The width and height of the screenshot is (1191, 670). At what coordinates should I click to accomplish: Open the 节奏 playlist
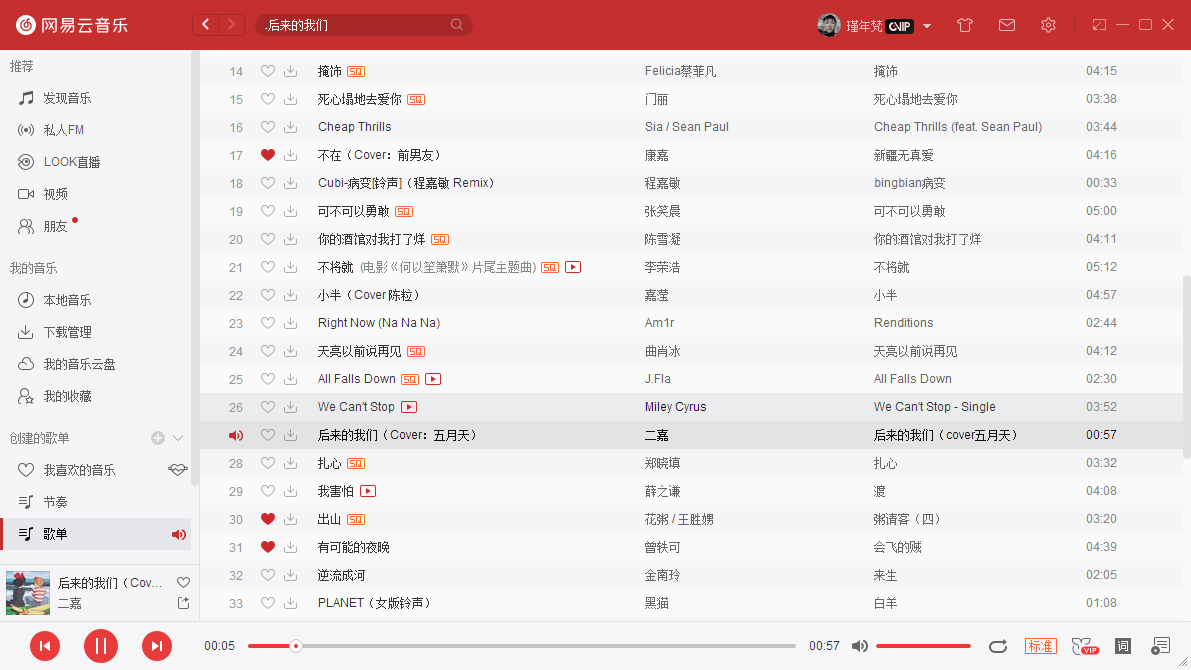tap(55, 502)
